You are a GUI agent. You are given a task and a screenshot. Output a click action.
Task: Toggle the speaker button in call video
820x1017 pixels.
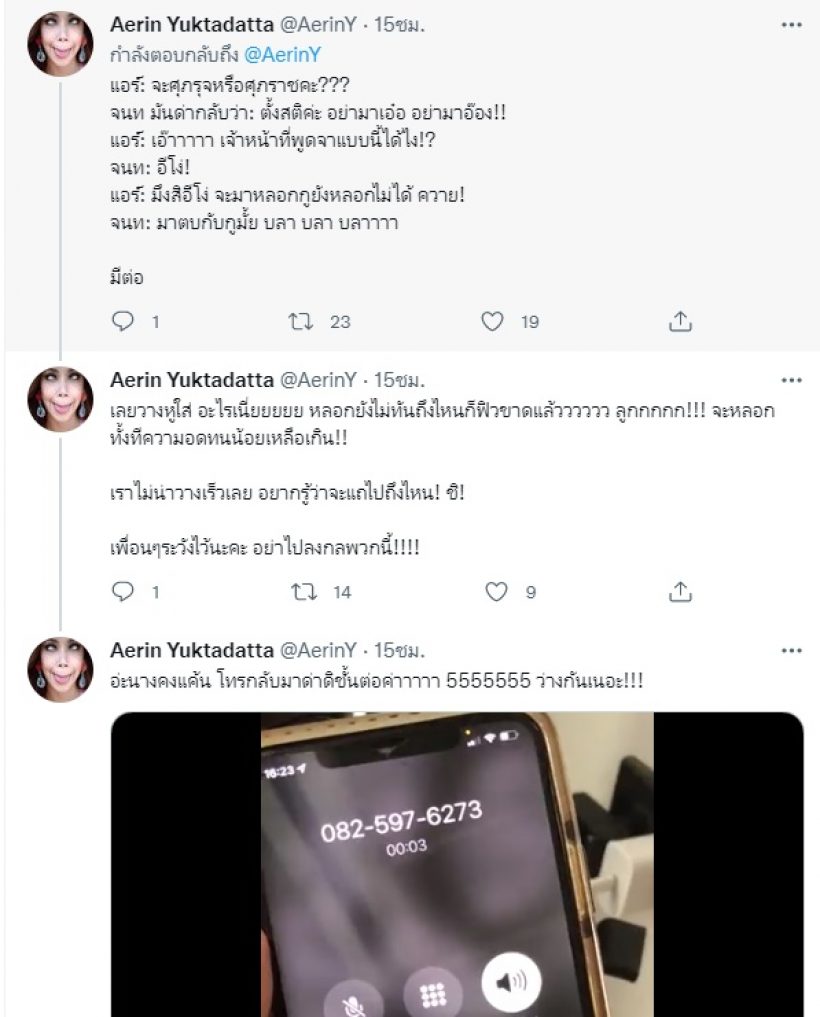(513, 982)
